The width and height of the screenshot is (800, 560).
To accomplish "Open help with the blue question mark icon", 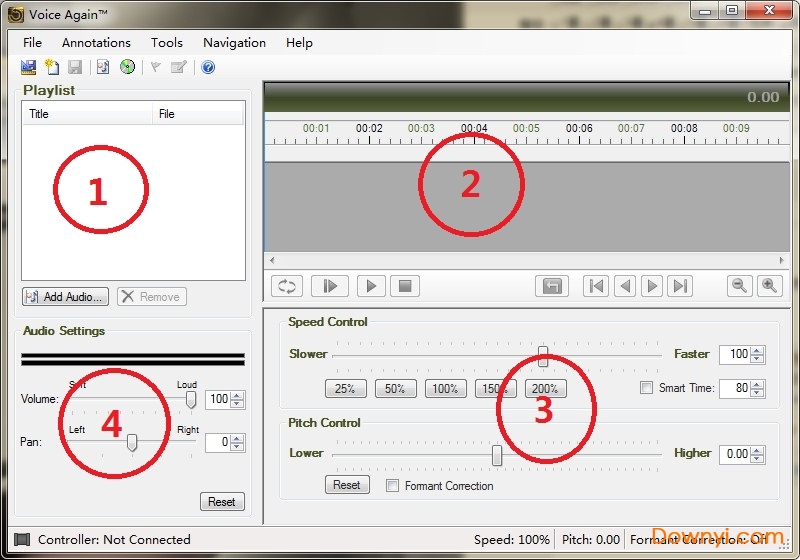I will (208, 67).
